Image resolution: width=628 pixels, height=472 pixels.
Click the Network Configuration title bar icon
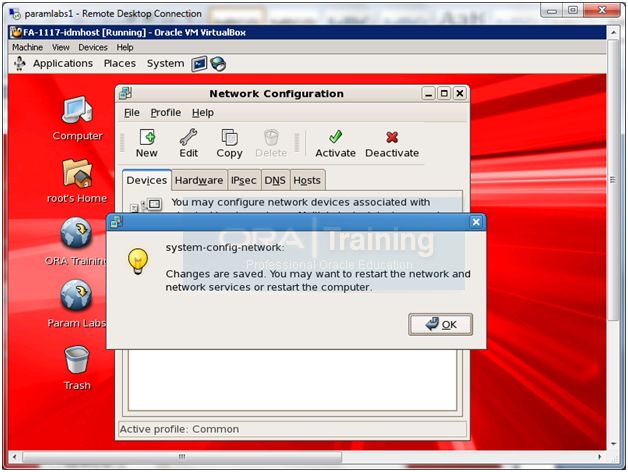click(125, 93)
